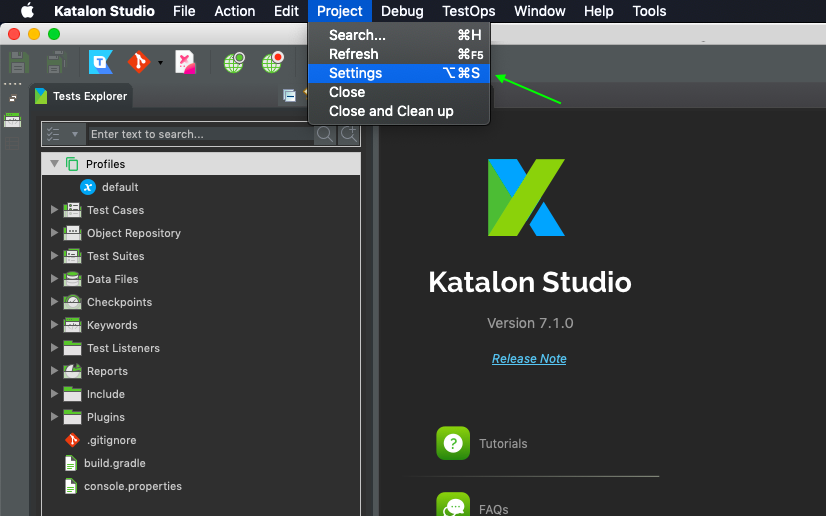Click the Plugins folder icon
This screenshot has width=826, height=516.
click(72, 417)
